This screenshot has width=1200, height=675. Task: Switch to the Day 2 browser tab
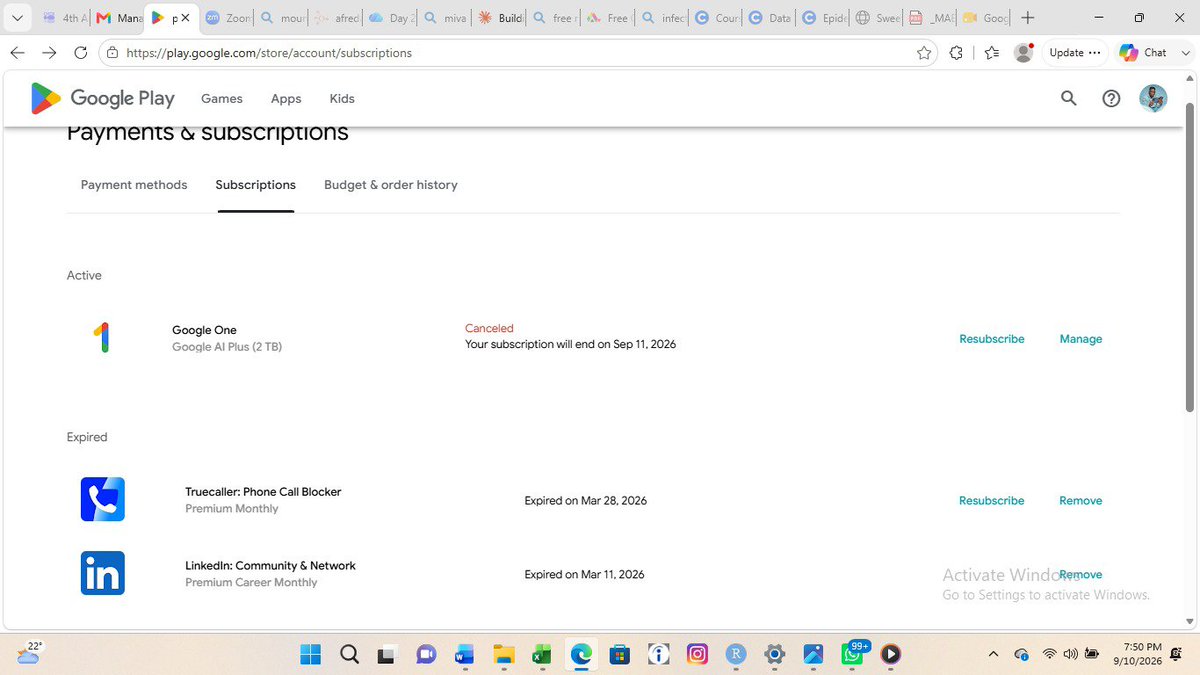[x=391, y=18]
